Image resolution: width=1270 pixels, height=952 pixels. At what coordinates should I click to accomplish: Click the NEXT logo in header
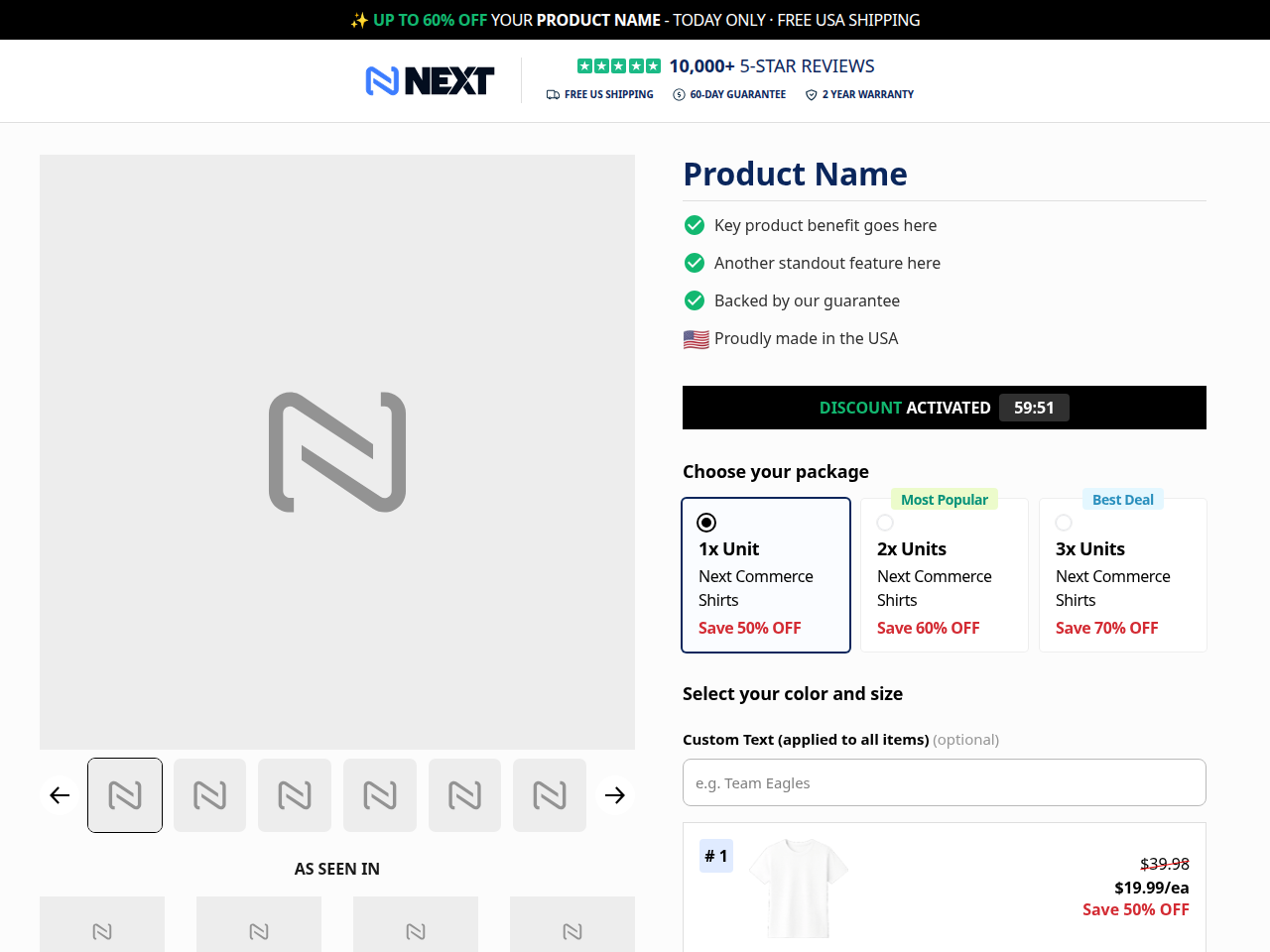pos(430,80)
